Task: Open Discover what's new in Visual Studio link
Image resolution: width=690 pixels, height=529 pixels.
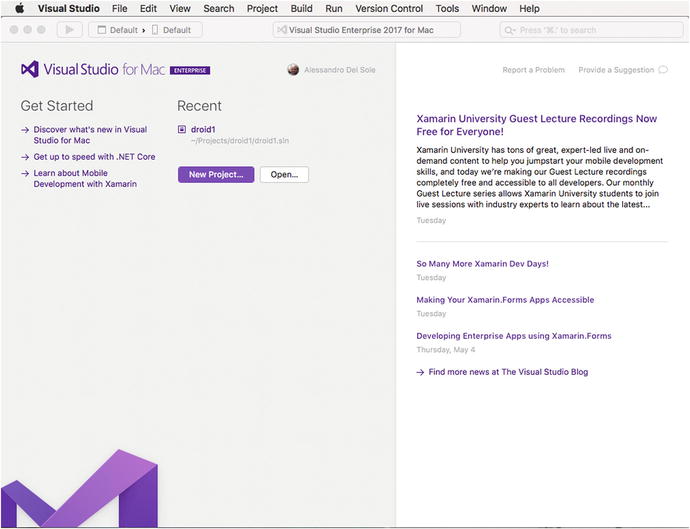Action: tap(90, 135)
